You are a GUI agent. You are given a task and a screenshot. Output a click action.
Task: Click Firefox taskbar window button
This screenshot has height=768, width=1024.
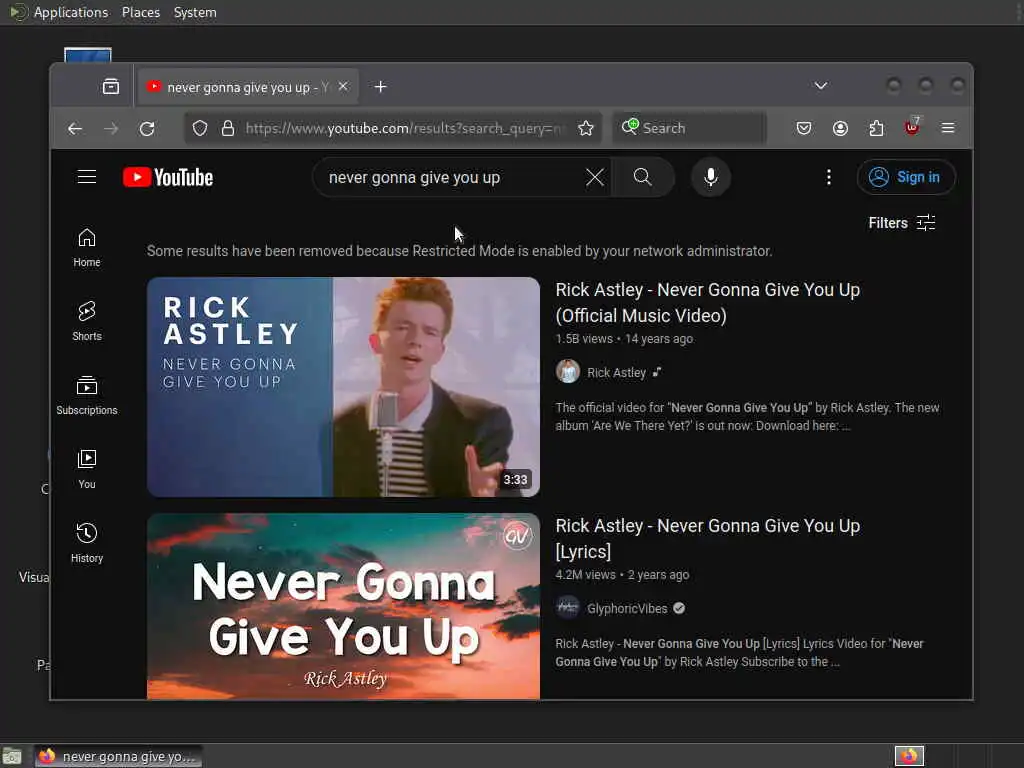coord(118,756)
